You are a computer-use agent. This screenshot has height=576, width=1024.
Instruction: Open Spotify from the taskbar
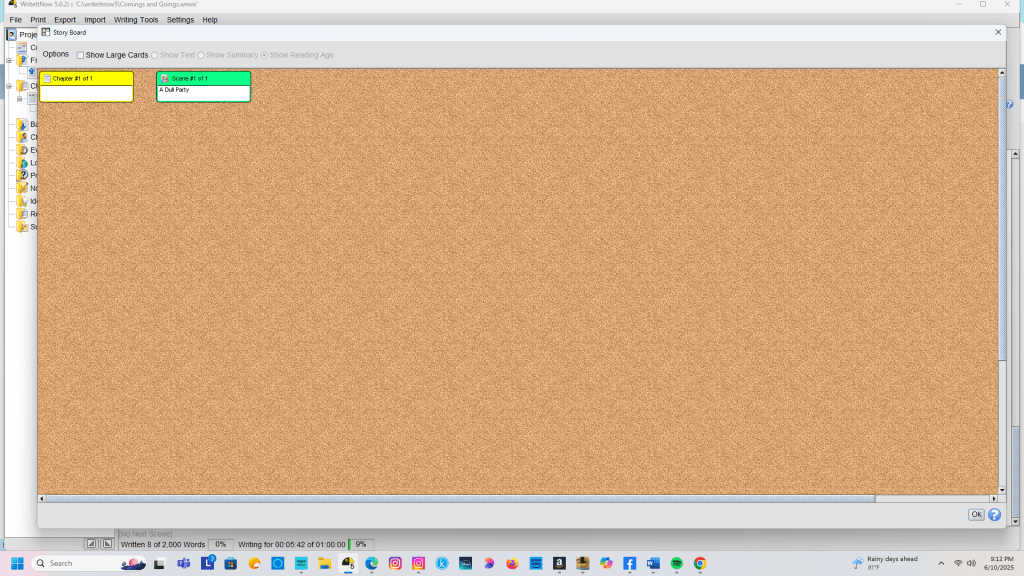pyautogui.click(x=677, y=563)
